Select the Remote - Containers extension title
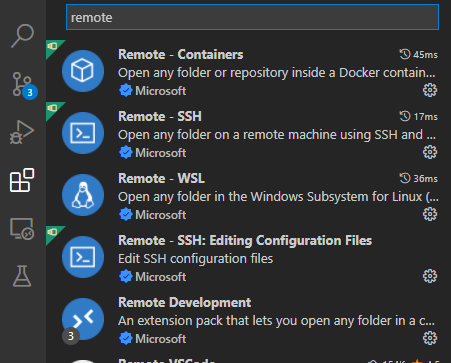Image resolution: width=451 pixels, height=363 pixels. coord(181,54)
